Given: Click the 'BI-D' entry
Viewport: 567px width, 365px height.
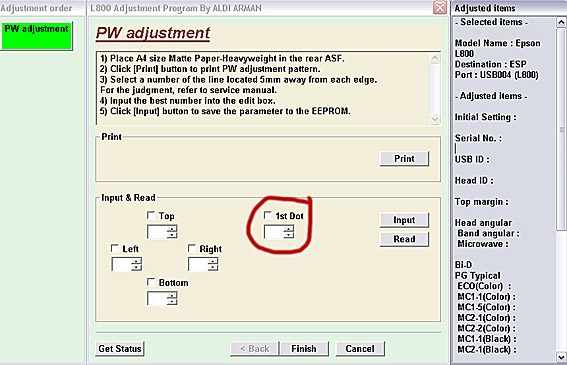Looking at the screenshot, I should tap(463, 265).
